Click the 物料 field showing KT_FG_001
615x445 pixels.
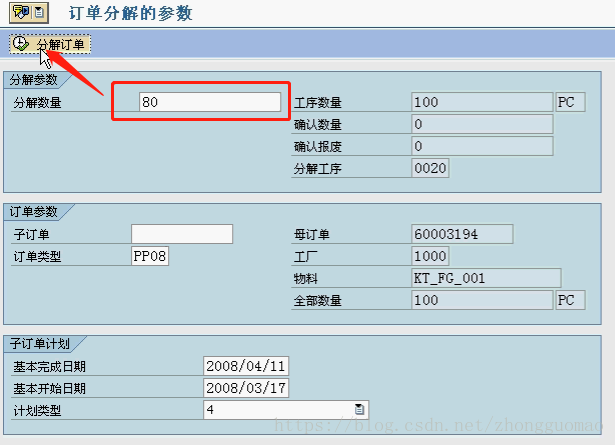coord(486,278)
